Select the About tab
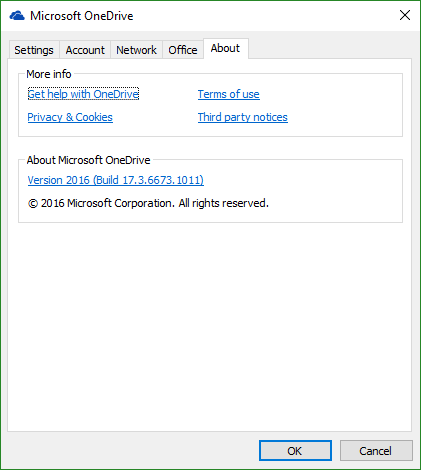421x470 pixels. pos(225,48)
